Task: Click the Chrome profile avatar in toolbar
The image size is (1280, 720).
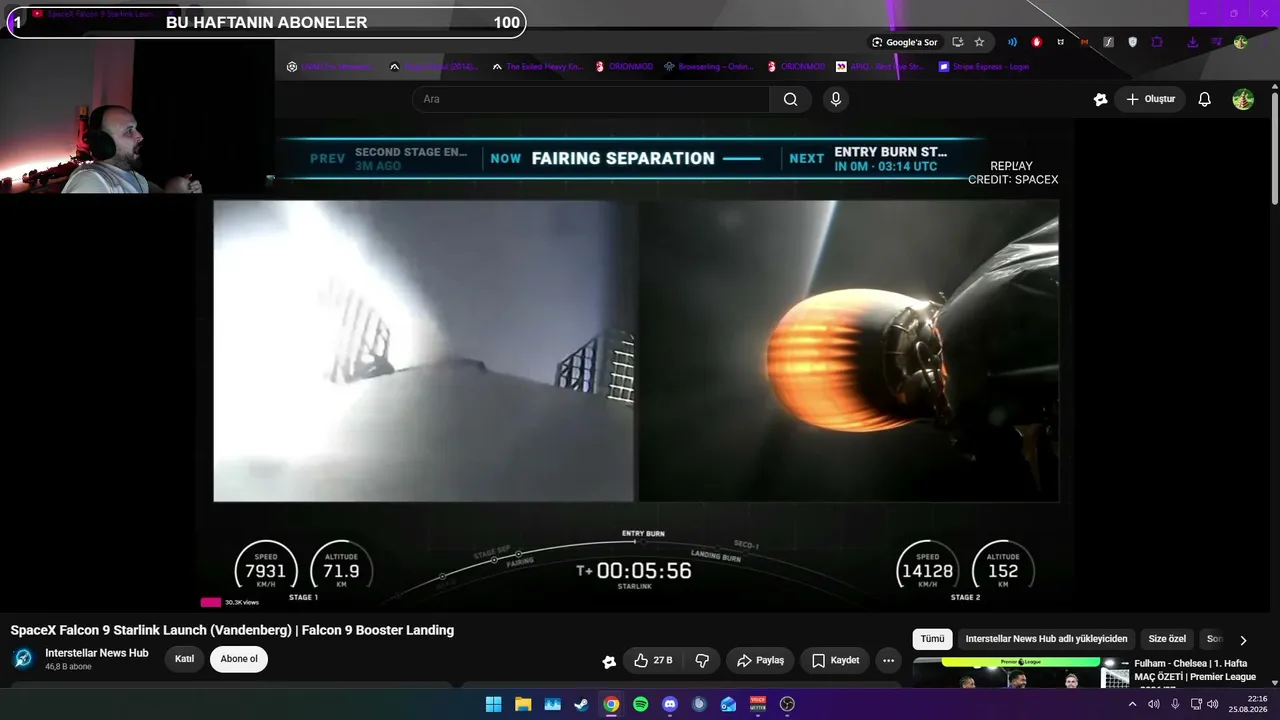Action: (x=1241, y=42)
